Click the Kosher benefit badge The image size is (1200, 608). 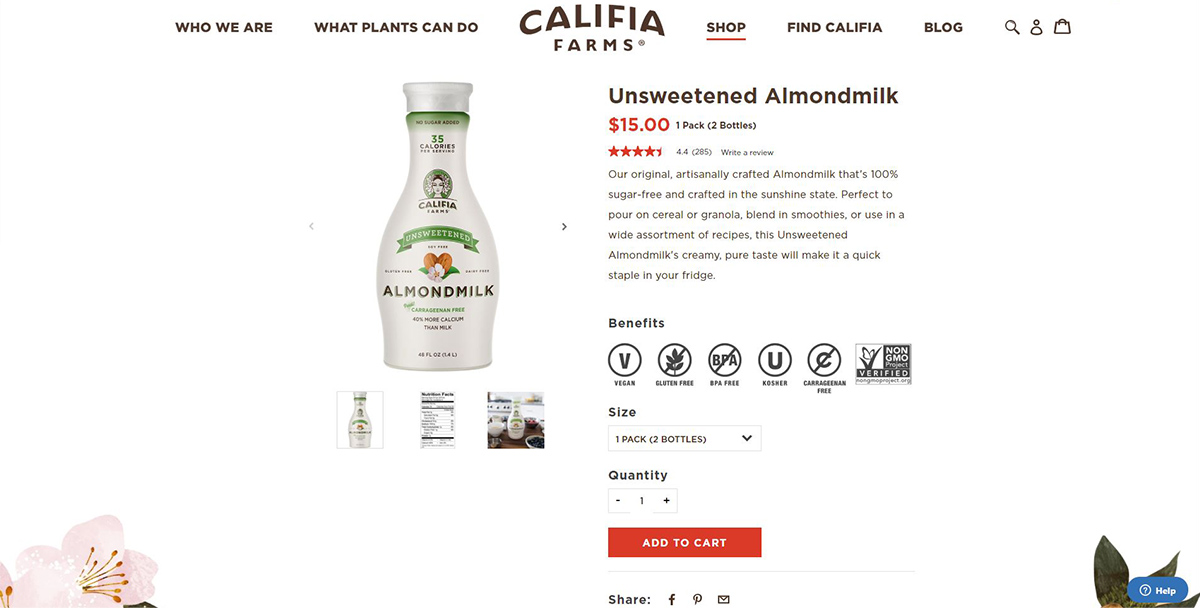click(x=775, y=365)
